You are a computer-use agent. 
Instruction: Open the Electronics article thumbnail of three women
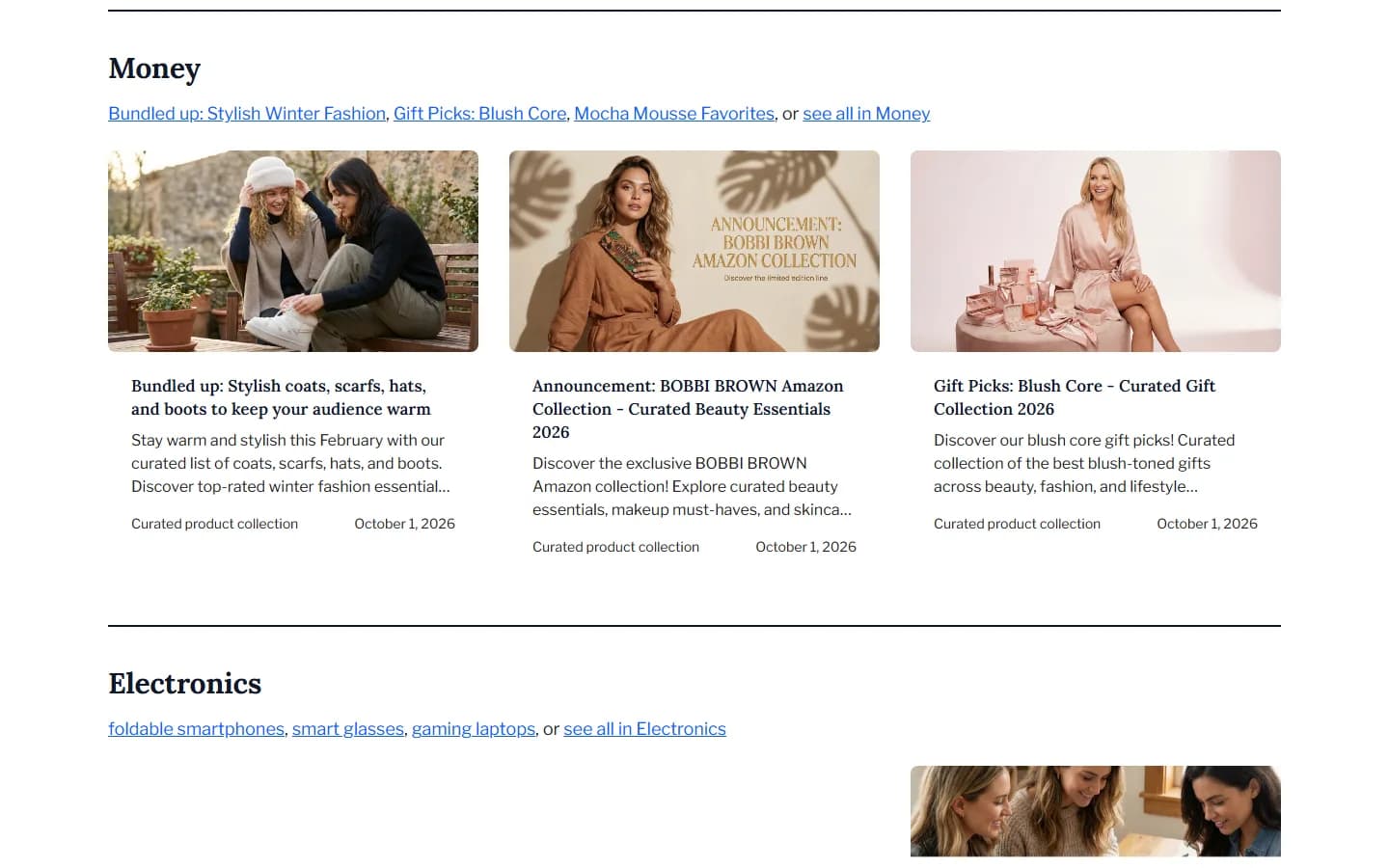1096,811
